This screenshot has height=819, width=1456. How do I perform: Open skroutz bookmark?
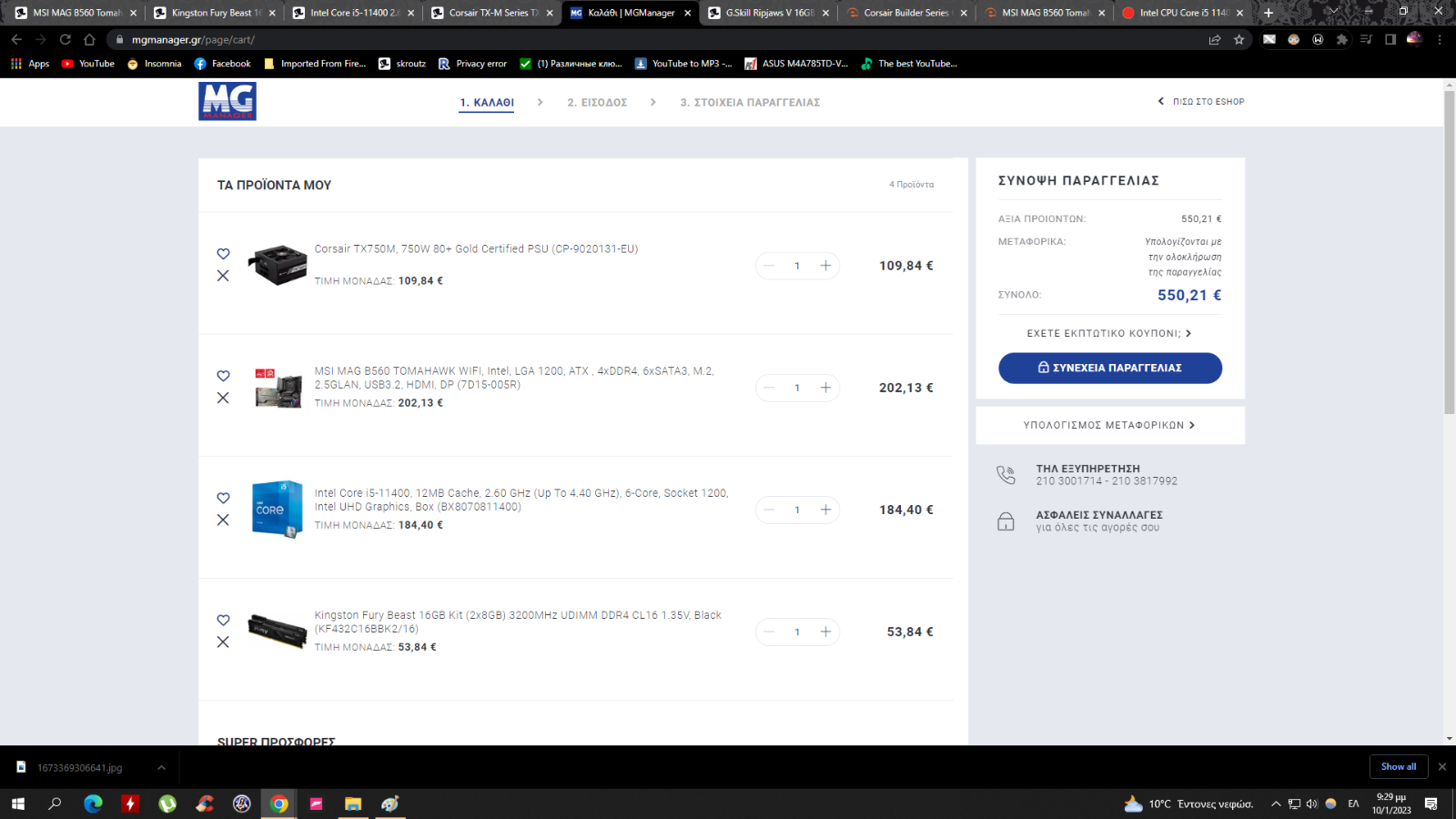(x=402, y=64)
